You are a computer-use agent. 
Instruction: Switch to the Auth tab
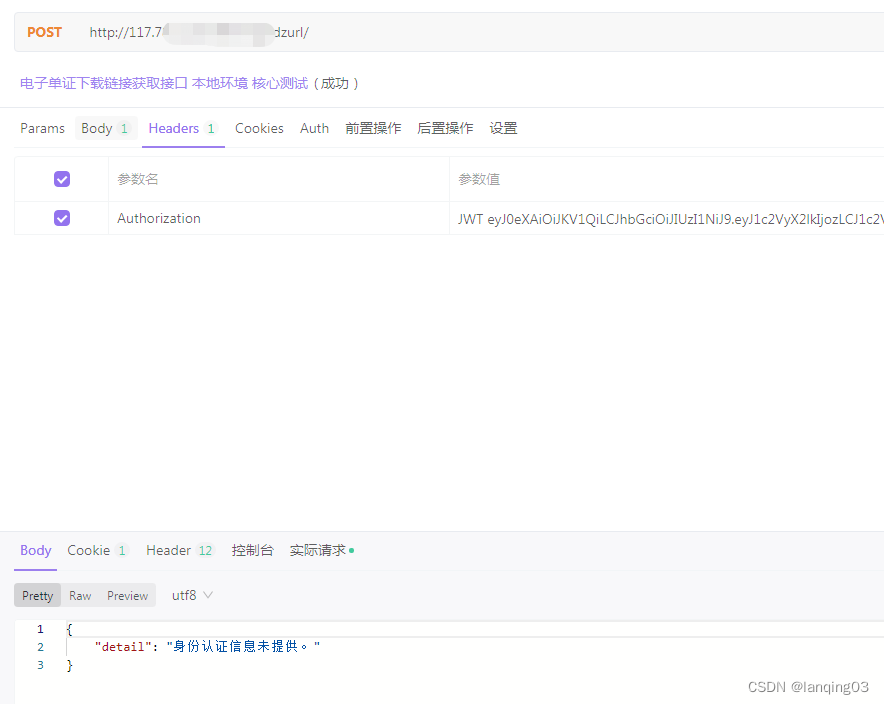click(x=314, y=128)
